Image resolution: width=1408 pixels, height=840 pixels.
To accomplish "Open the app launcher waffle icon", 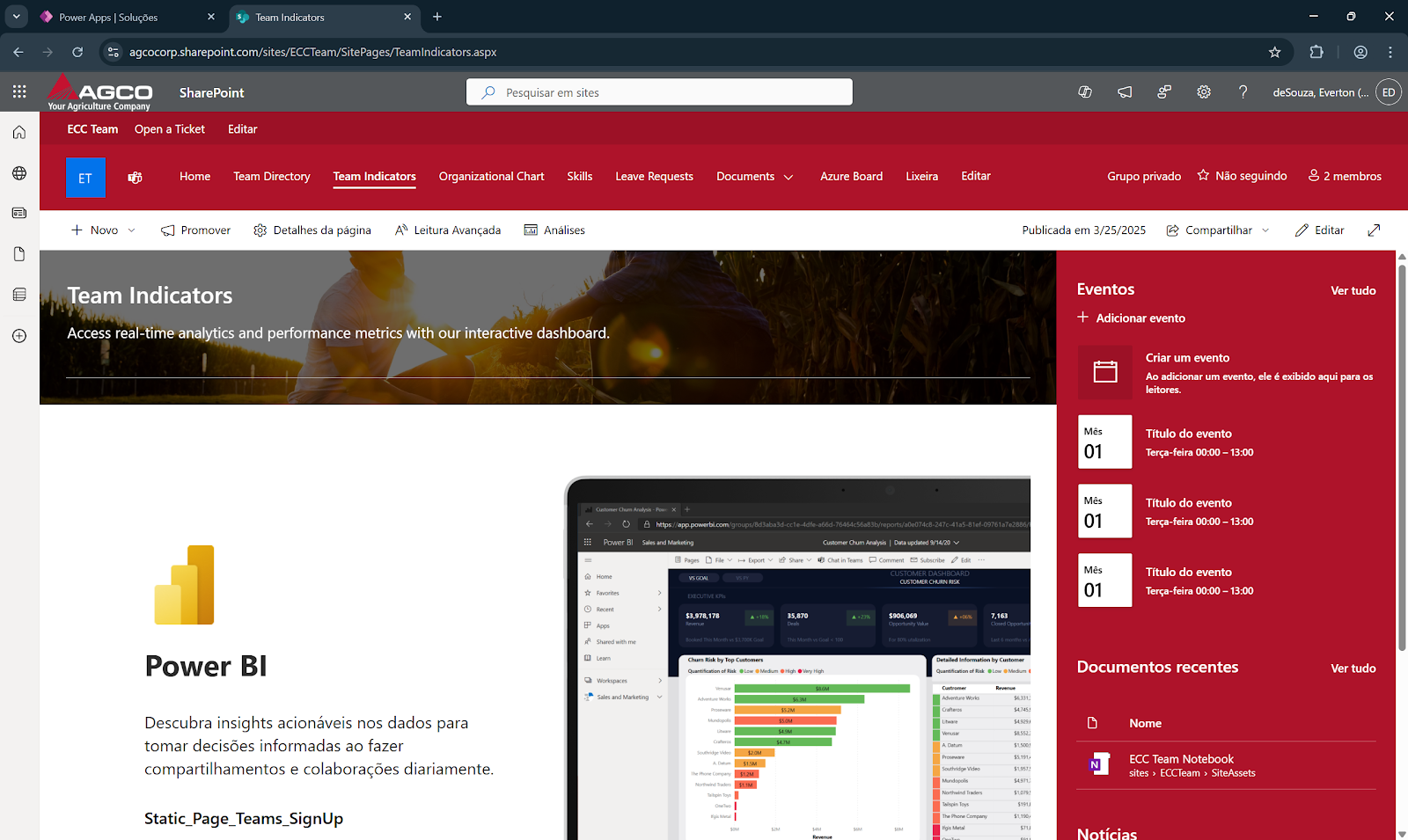I will (x=19, y=91).
